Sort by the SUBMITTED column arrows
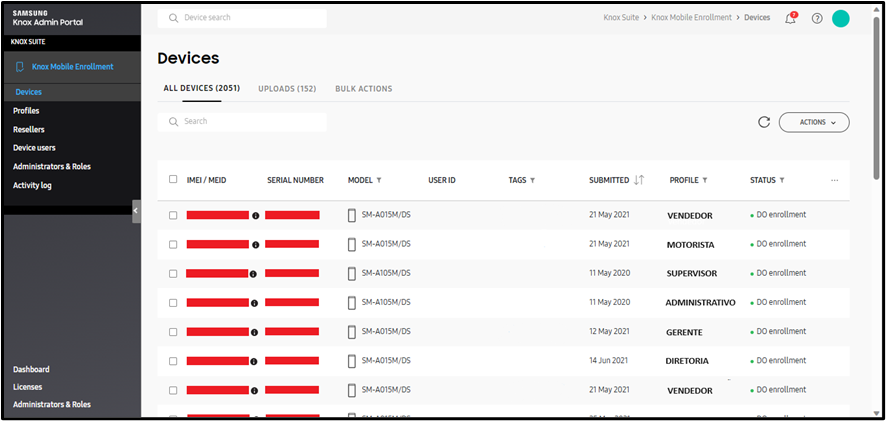 tap(639, 180)
